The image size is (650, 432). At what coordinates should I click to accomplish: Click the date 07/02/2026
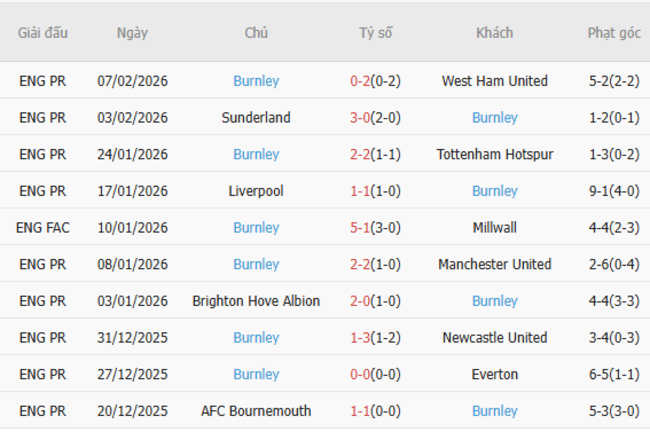point(132,81)
